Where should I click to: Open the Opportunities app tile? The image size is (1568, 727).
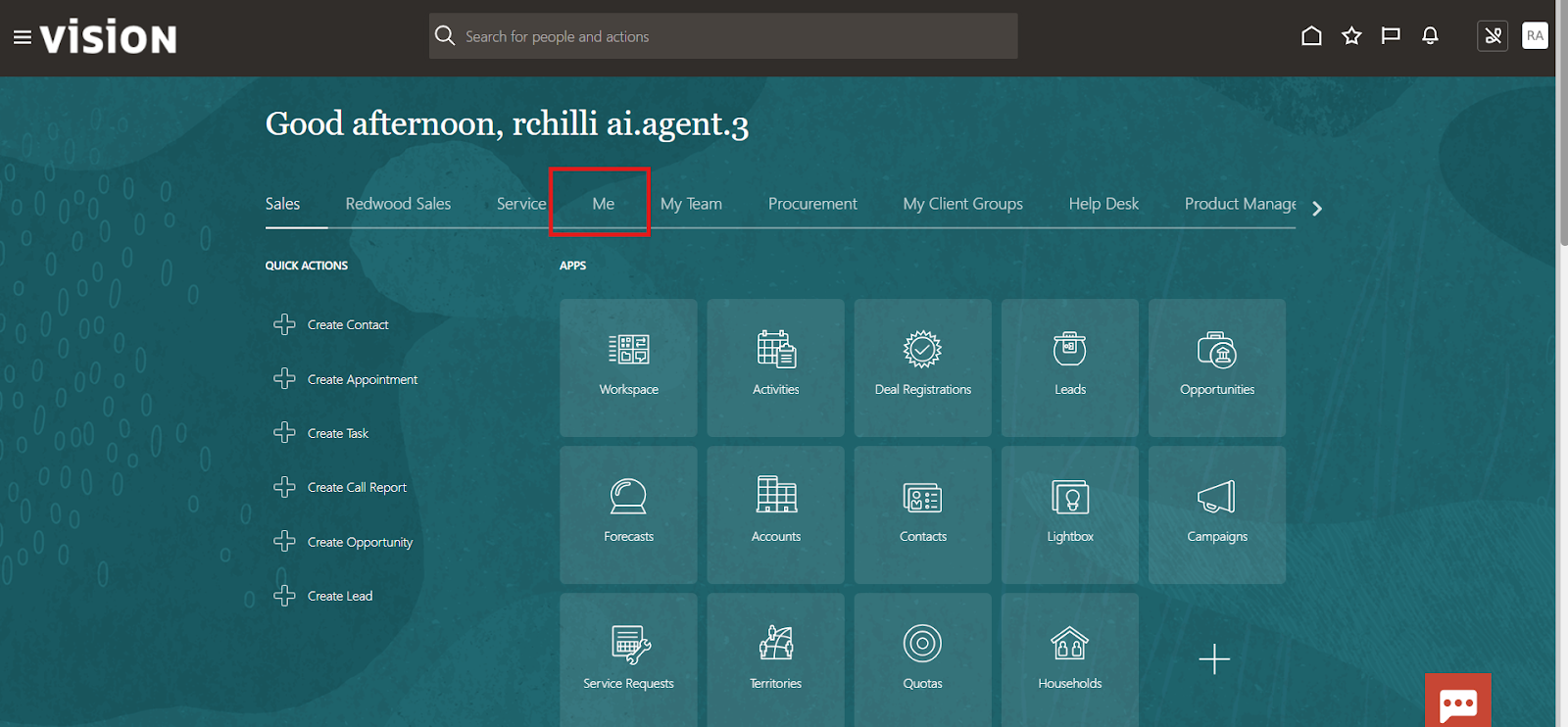[x=1216, y=367]
